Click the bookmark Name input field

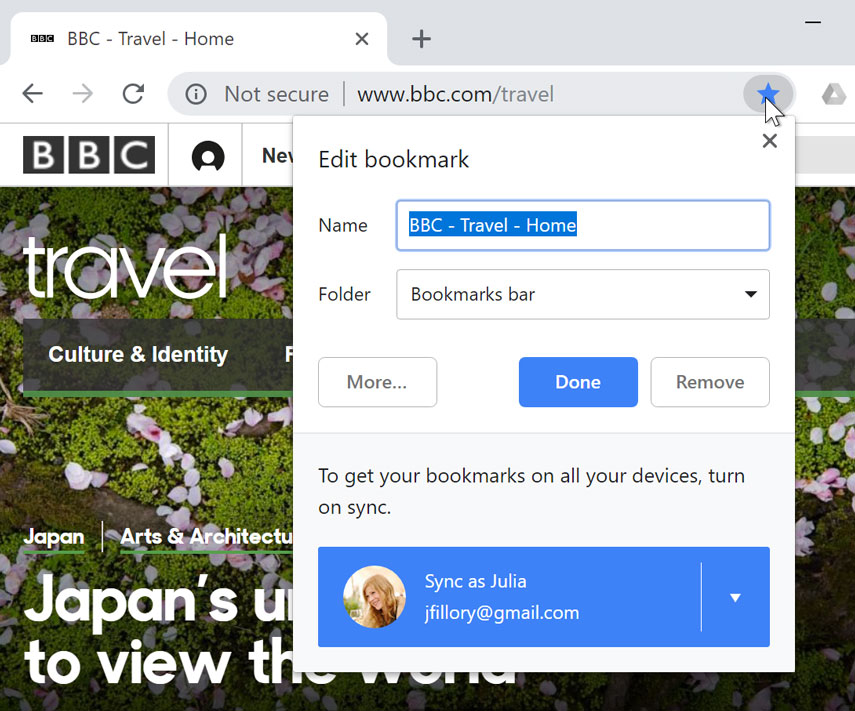click(x=583, y=225)
